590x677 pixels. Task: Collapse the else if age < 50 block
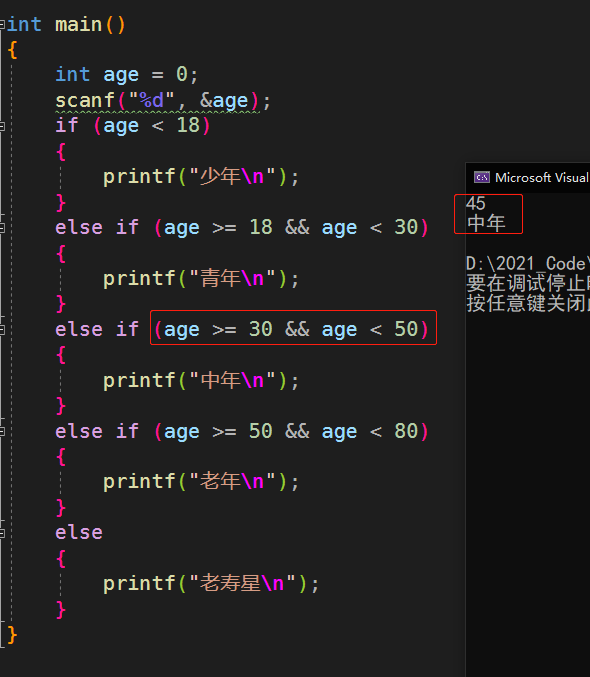pyautogui.click(x=2, y=330)
